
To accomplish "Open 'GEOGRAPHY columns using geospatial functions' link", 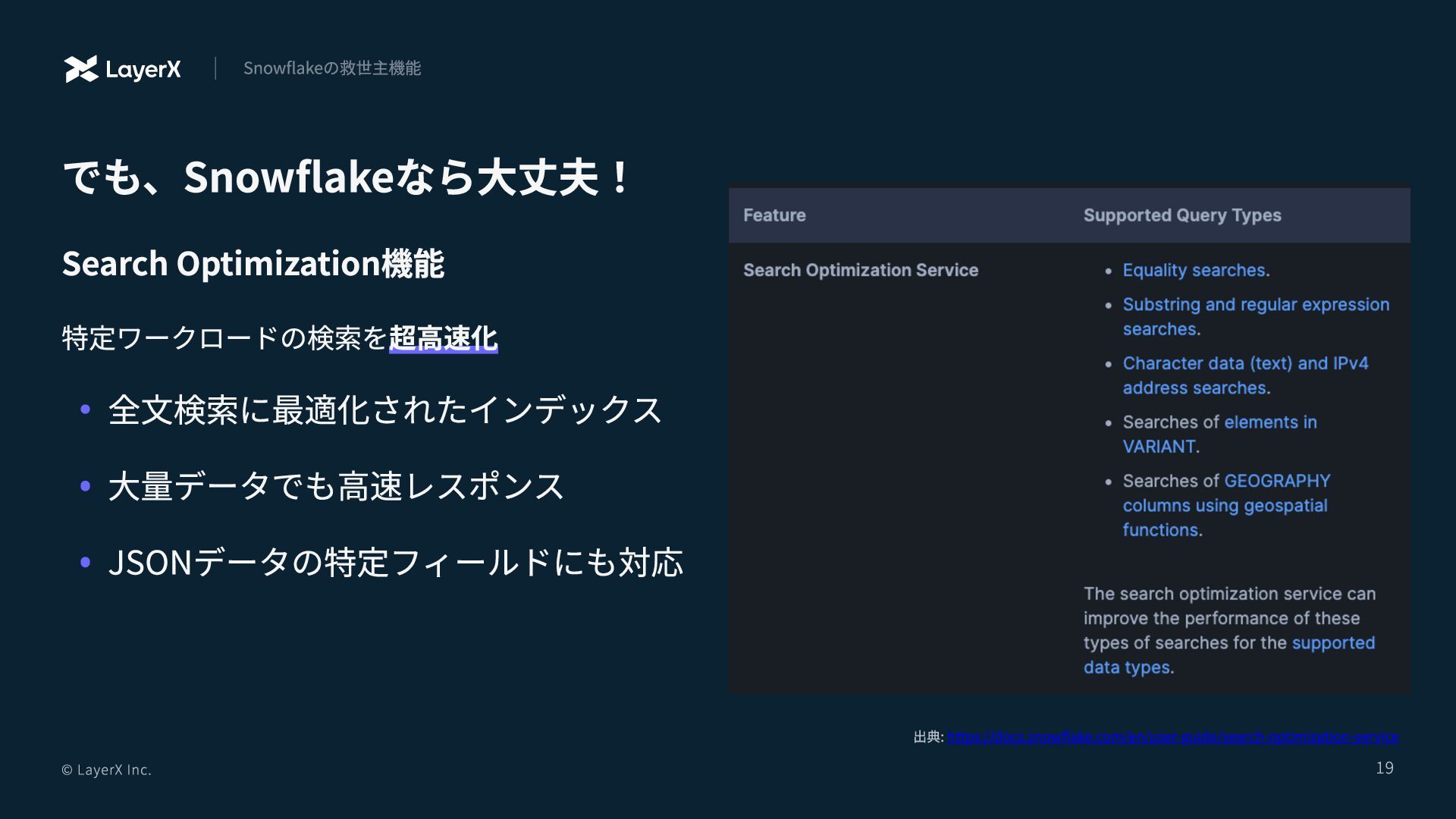I will [x=1226, y=505].
